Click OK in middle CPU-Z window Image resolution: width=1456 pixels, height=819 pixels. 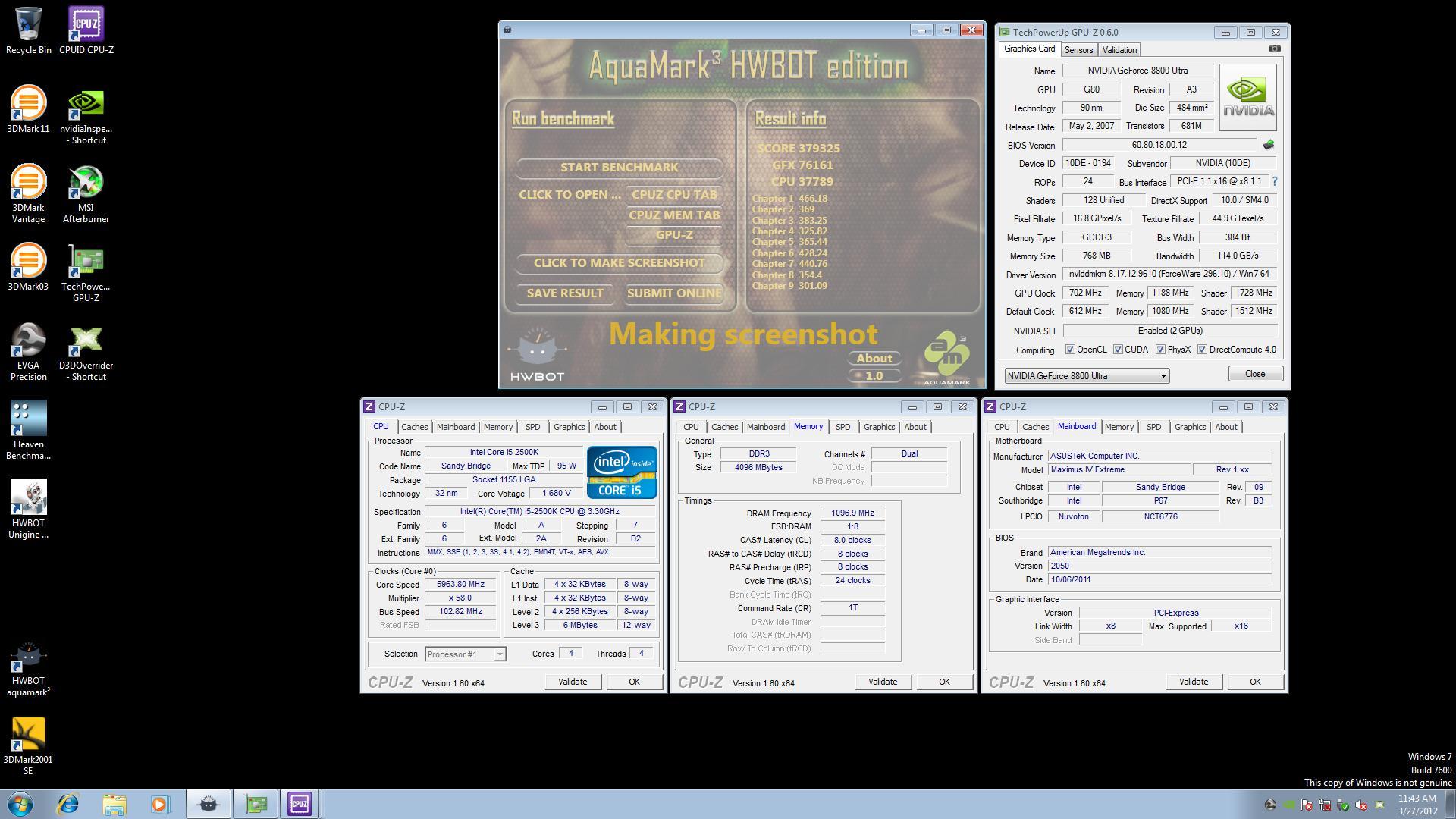pos(944,682)
